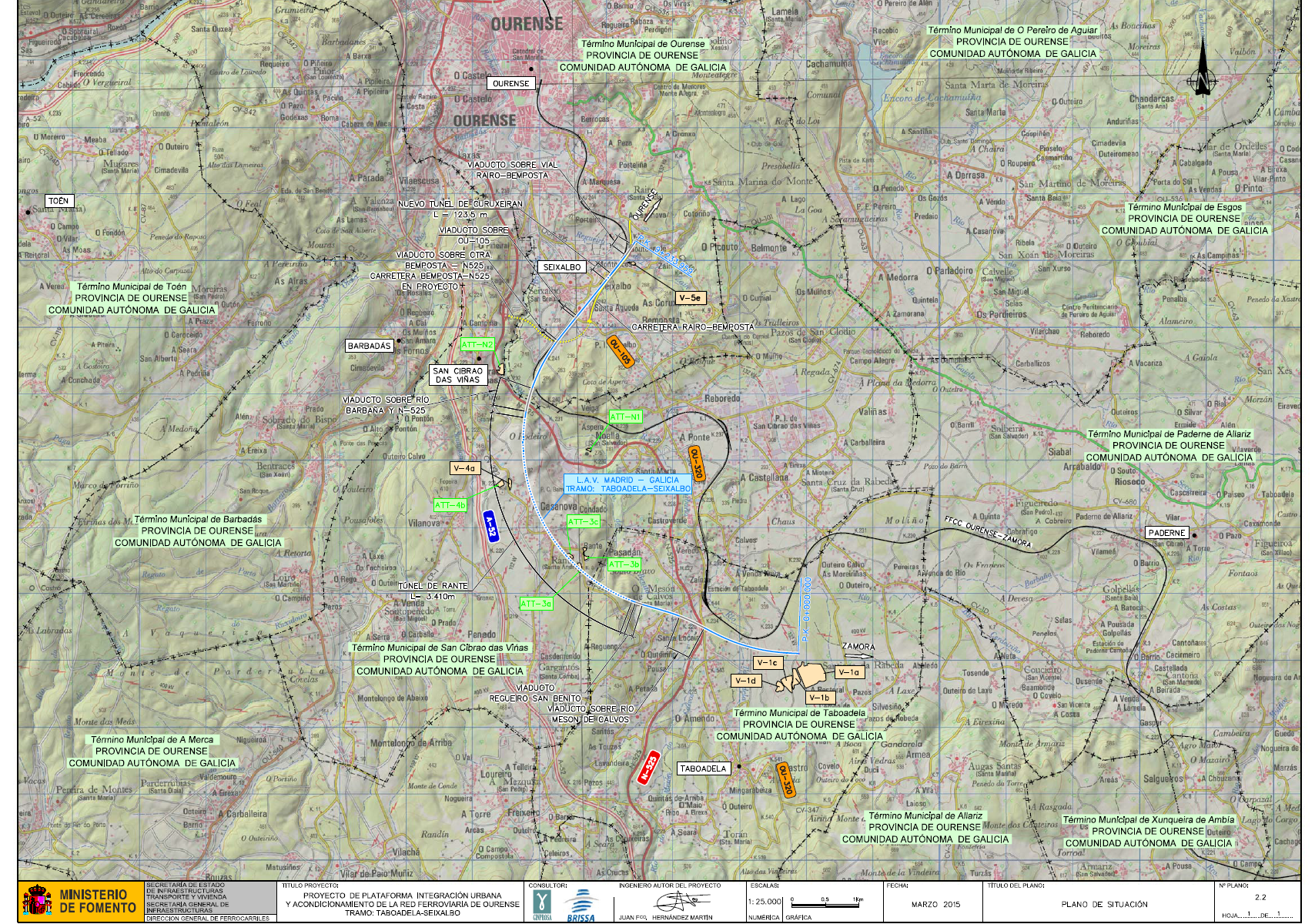
Task: Select the blue A-52 highway shield
Action: click(491, 527)
